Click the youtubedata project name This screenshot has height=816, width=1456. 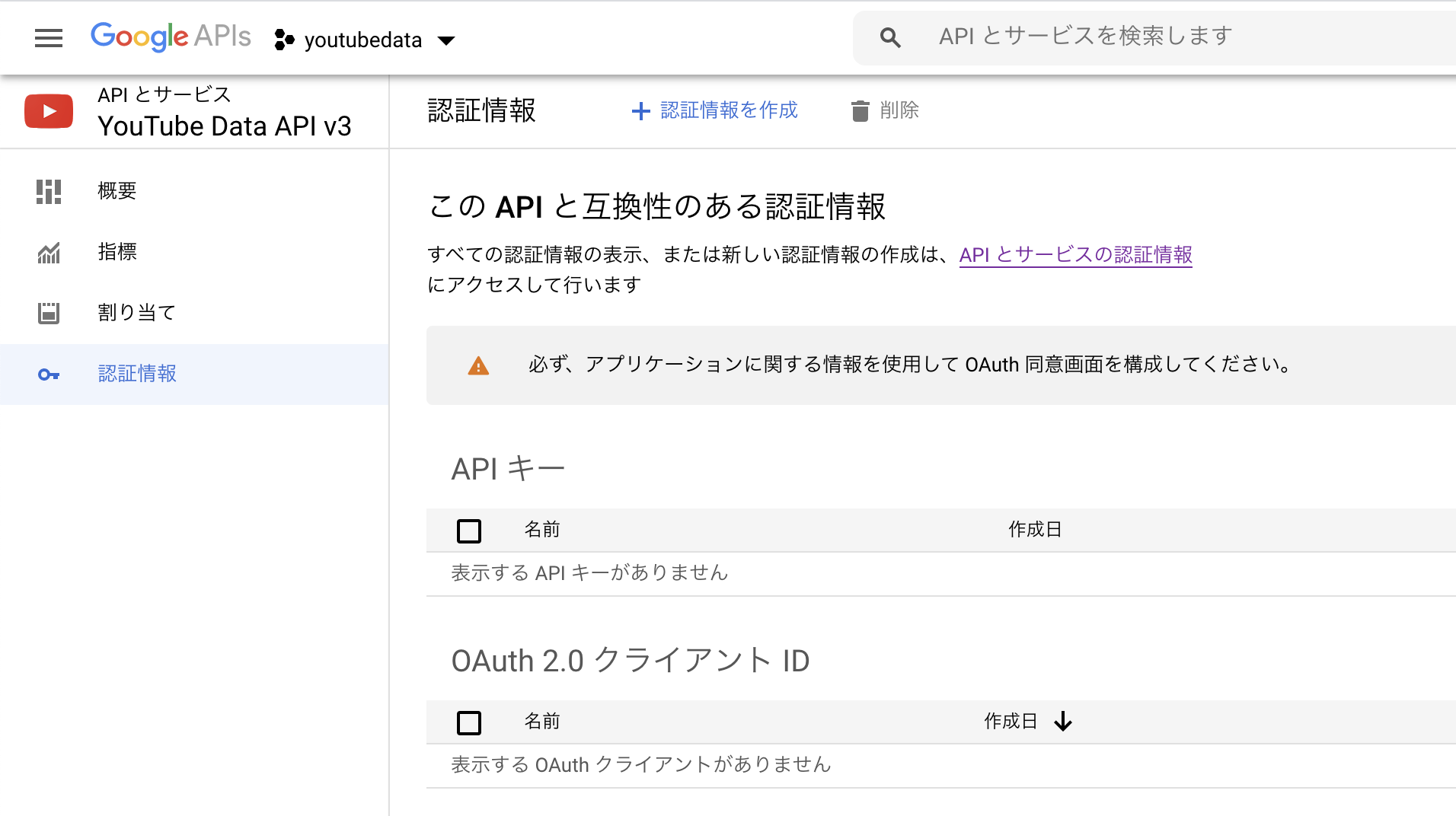coord(363,40)
